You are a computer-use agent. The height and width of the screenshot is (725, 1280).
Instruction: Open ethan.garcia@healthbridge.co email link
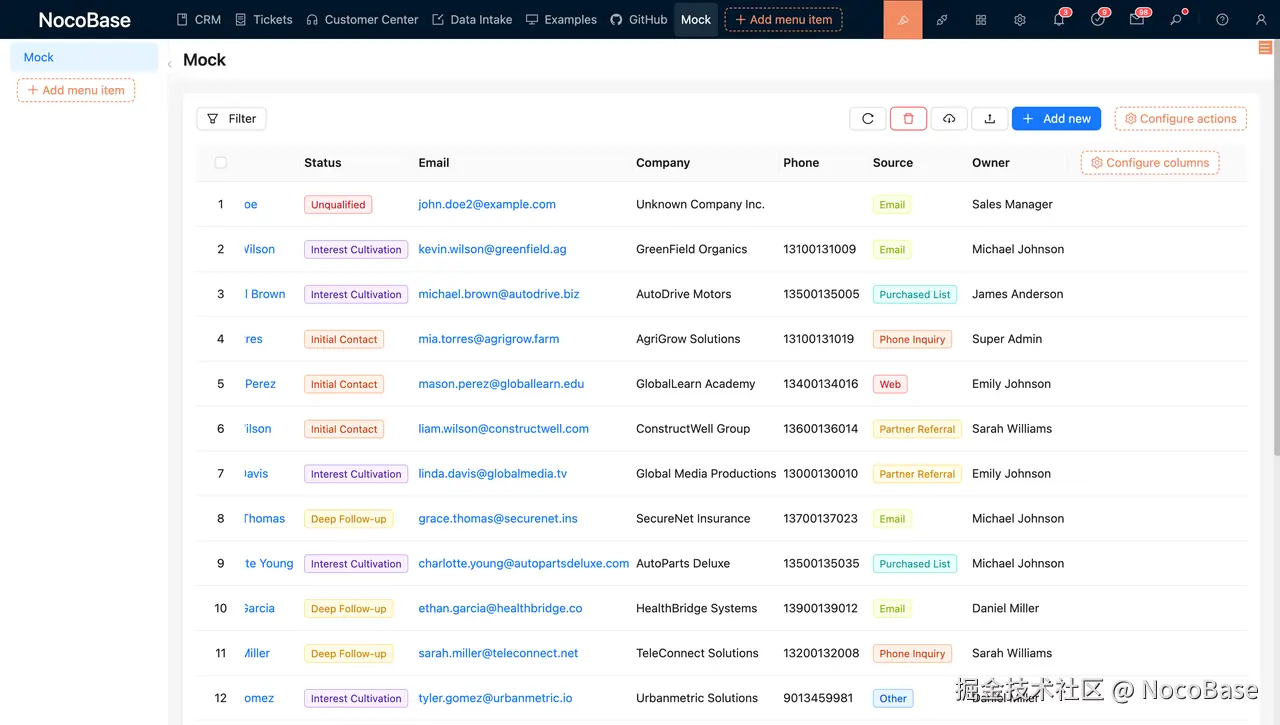(500, 608)
